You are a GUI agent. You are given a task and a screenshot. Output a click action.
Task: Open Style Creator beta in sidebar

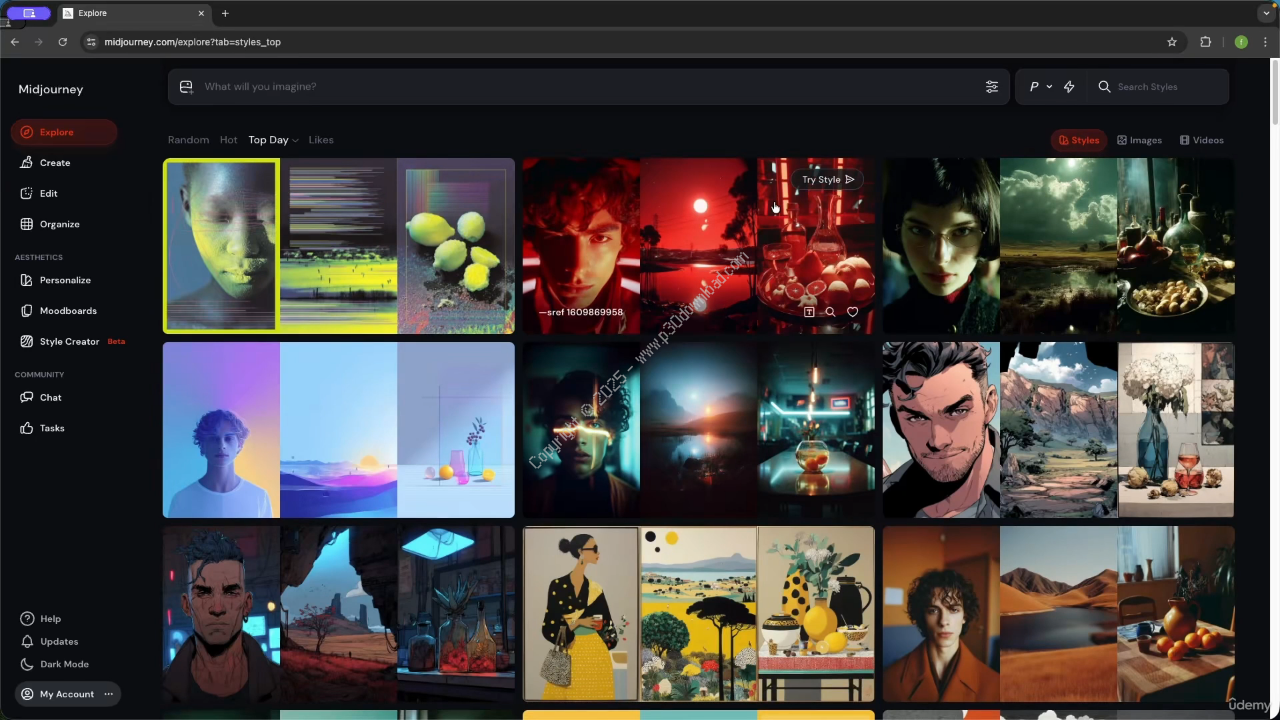coord(69,342)
